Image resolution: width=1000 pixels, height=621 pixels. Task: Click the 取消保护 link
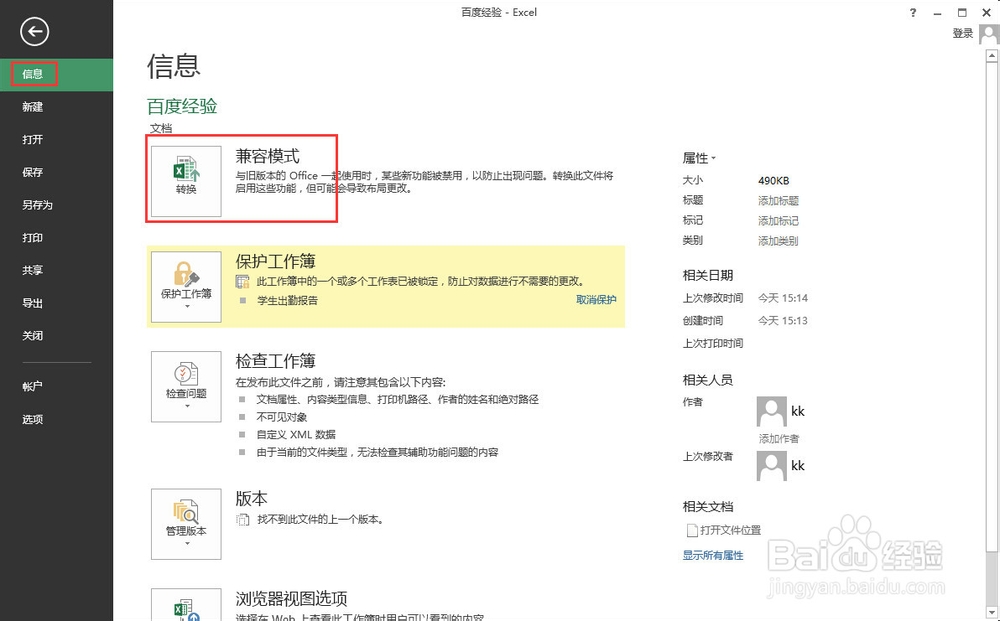(x=596, y=300)
